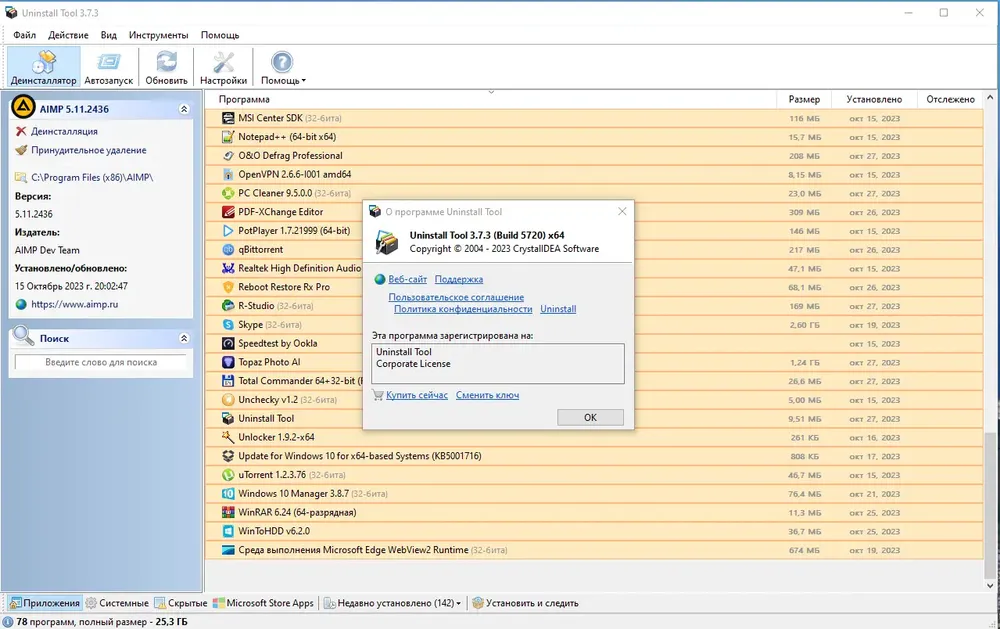Image resolution: width=1000 pixels, height=629 pixels.
Task: Click Купить сейчас link
Action: click(x=416, y=396)
